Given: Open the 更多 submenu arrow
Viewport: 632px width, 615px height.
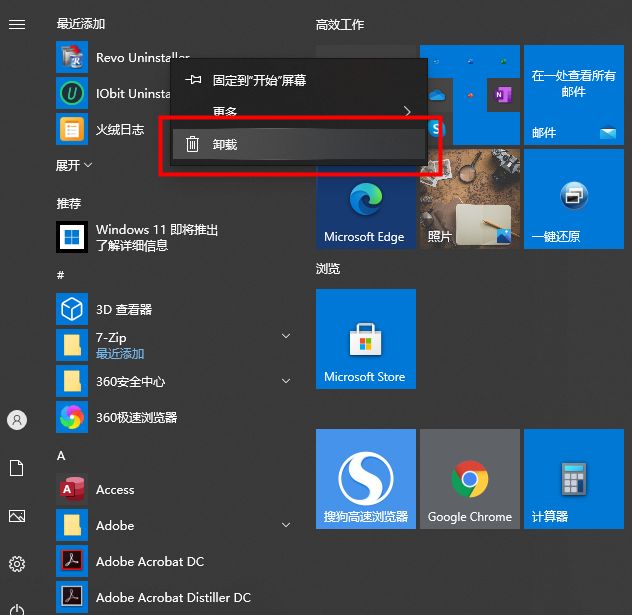Looking at the screenshot, I should [407, 111].
